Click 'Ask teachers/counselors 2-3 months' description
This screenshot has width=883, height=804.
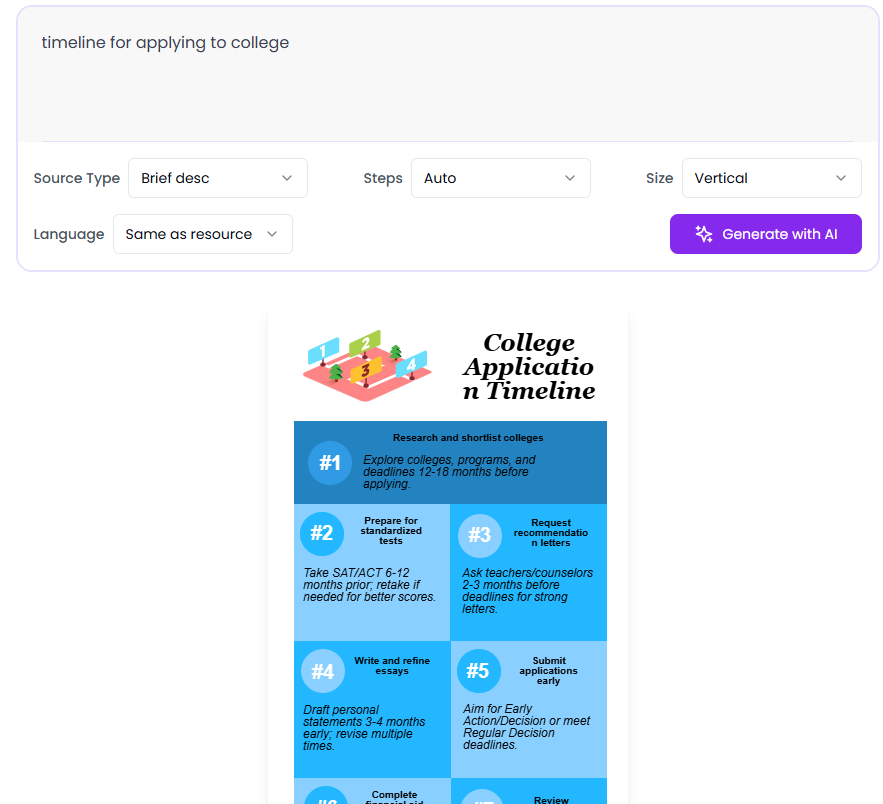click(x=528, y=591)
